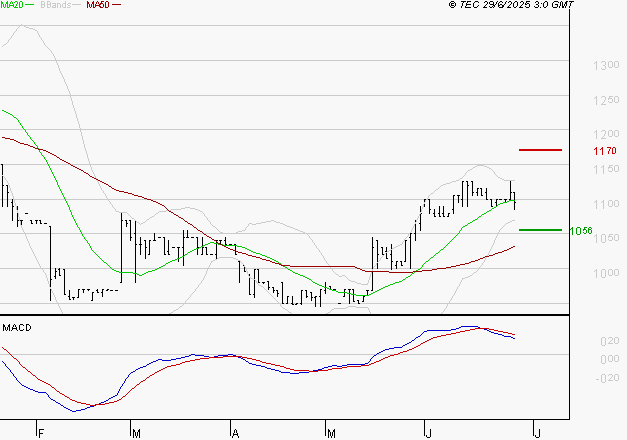
Task: Select the 020 MACD axis label
Action: pyautogui.click(x=610, y=341)
